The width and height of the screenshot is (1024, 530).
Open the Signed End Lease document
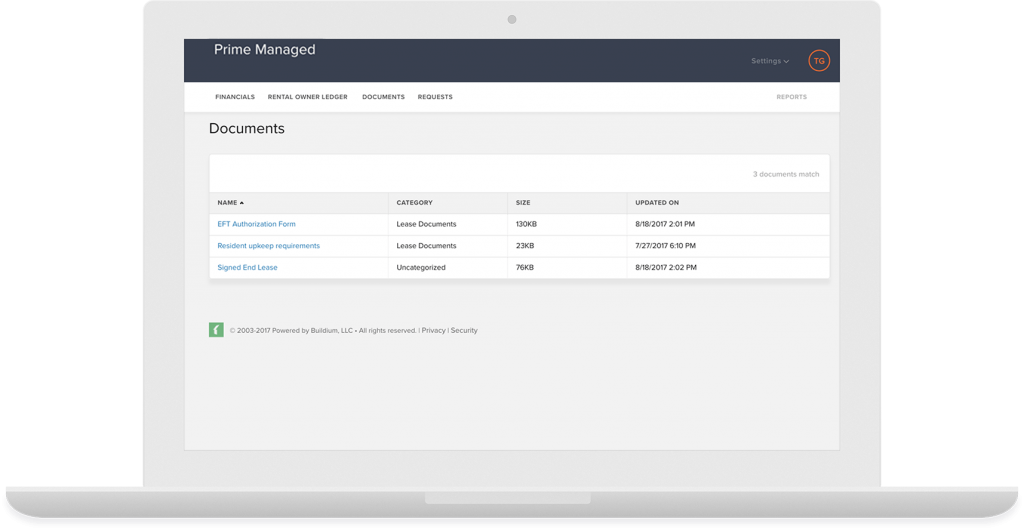[247, 268]
